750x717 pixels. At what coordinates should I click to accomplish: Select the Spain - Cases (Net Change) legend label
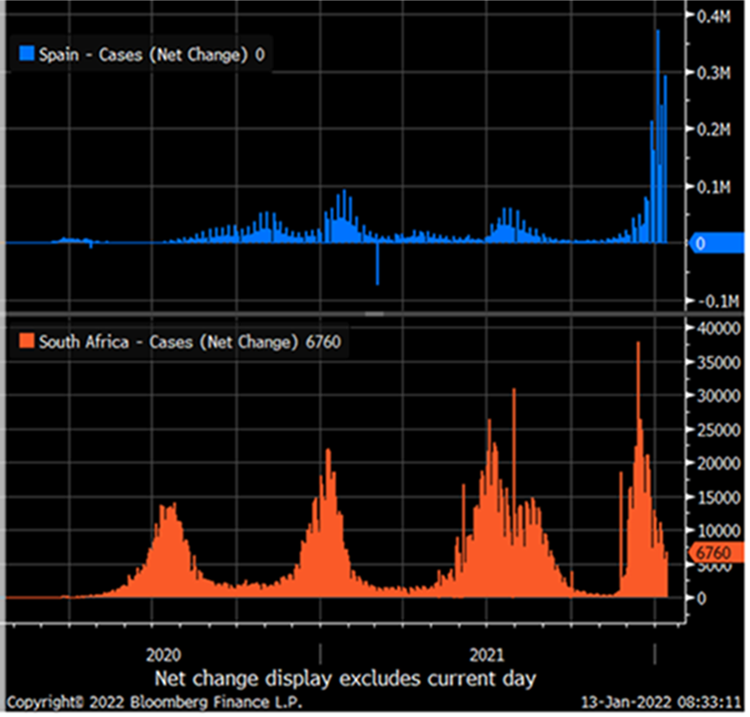point(144,56)
